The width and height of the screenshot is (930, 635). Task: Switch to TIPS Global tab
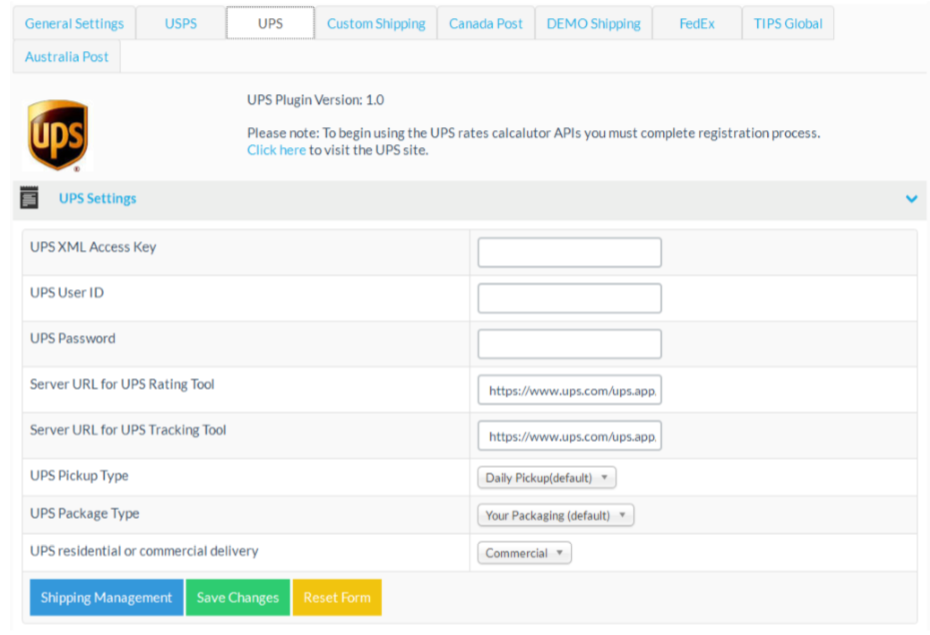click(x=787, y=23)
